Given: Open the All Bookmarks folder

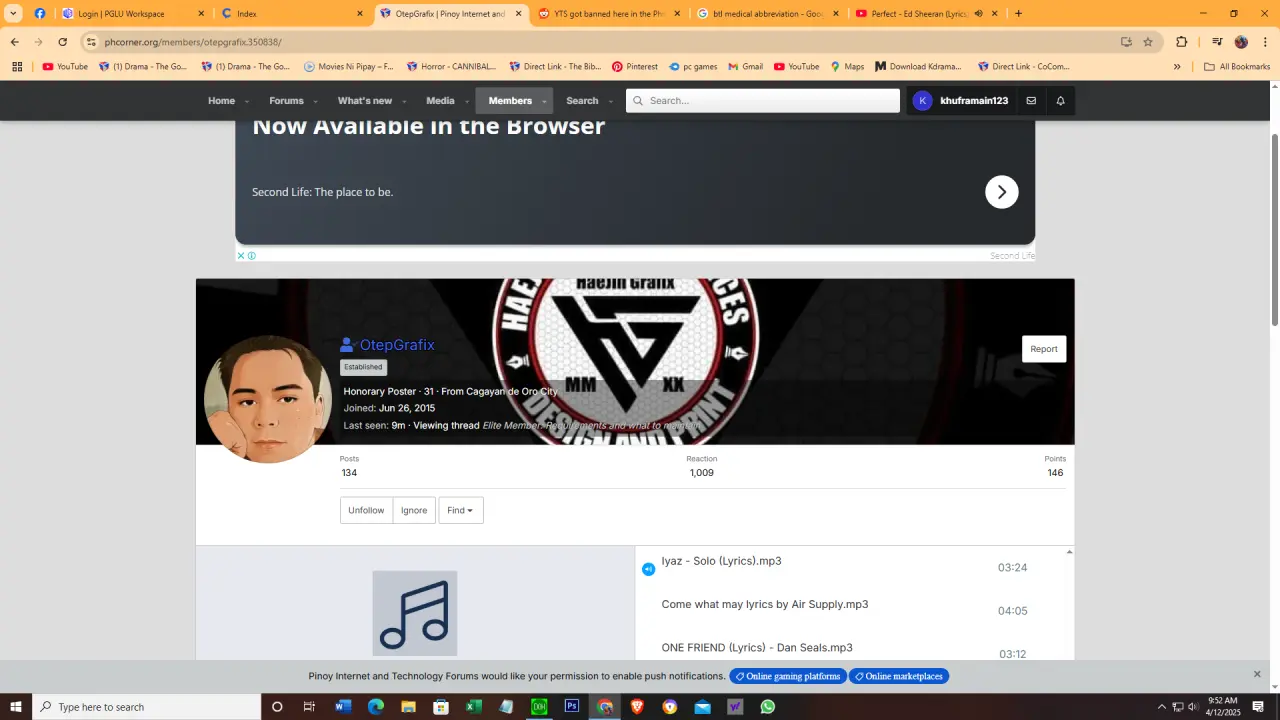Looking at the screenshot, I should tap(1237, 67).
